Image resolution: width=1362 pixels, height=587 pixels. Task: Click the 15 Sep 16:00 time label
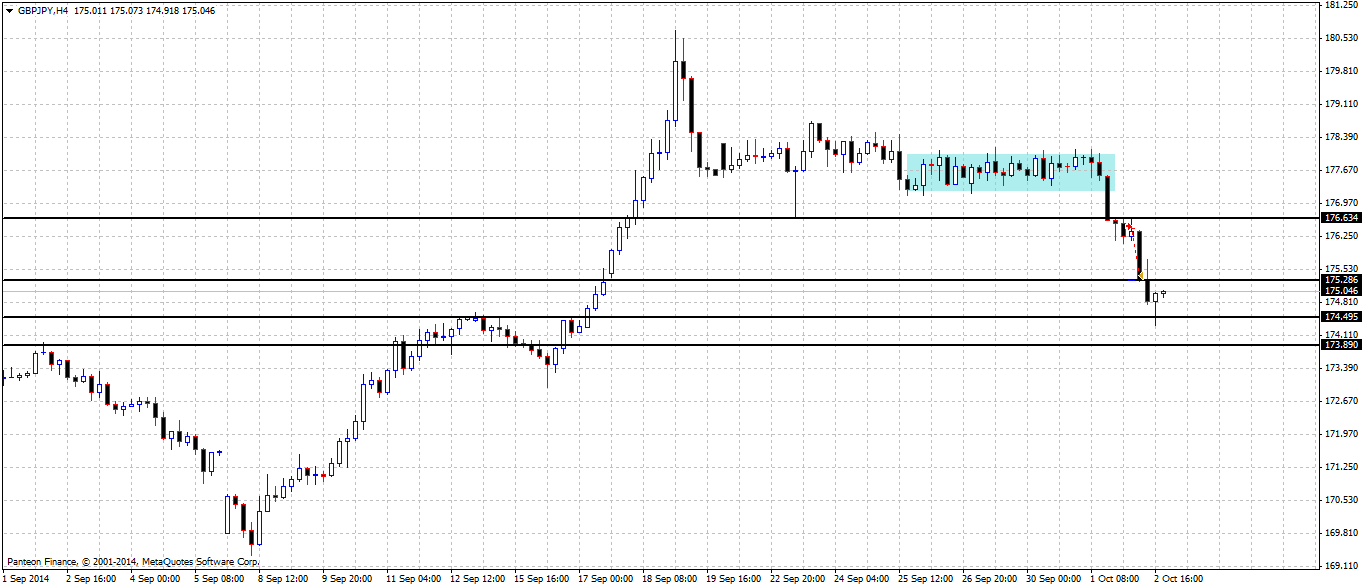click(542, 579)
